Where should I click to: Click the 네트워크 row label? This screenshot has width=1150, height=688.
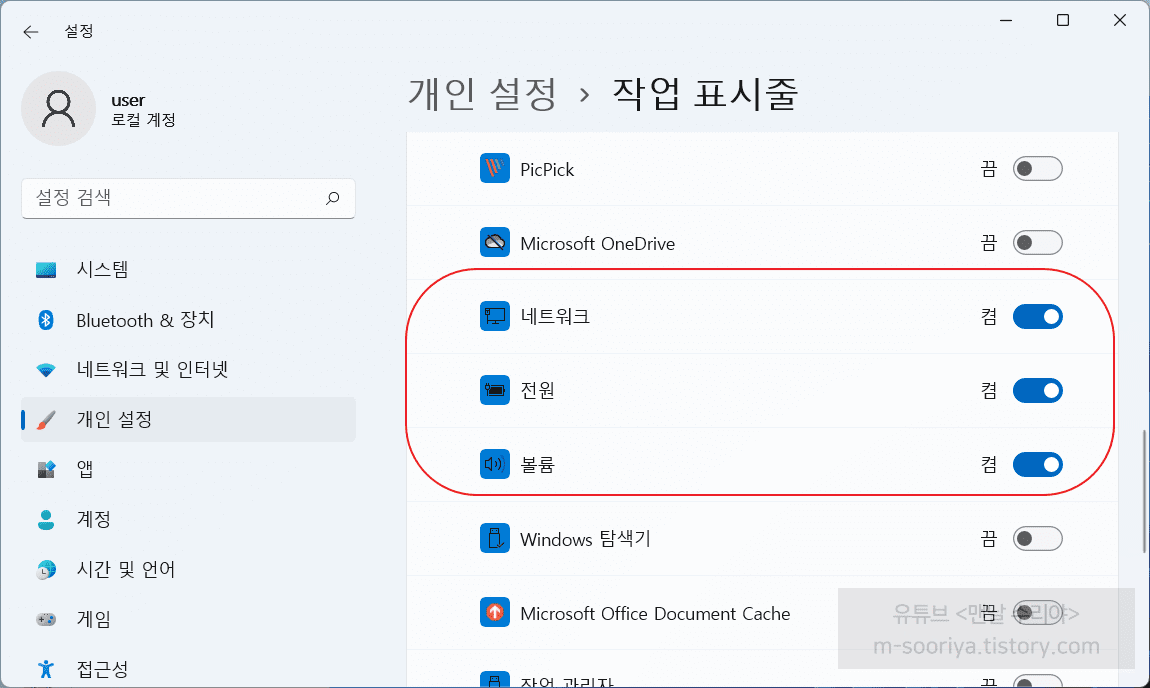tap(555, 316)
